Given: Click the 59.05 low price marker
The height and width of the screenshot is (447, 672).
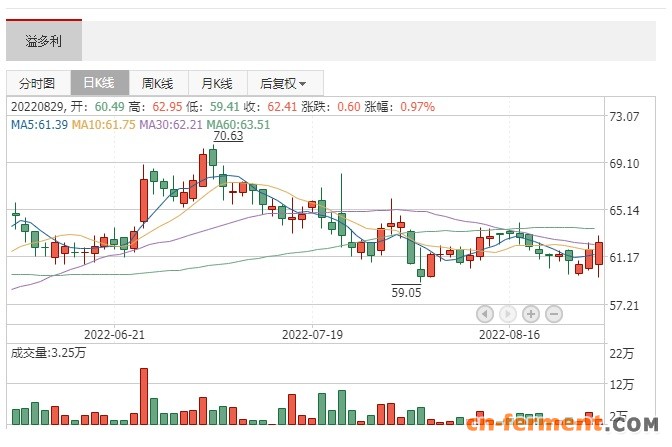Looking at the screenshot, I should [x=406, y=293].
